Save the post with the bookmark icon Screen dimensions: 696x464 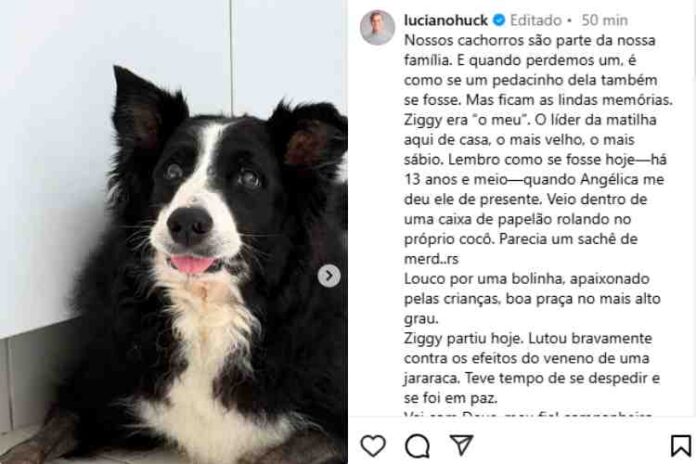(680, 445)
